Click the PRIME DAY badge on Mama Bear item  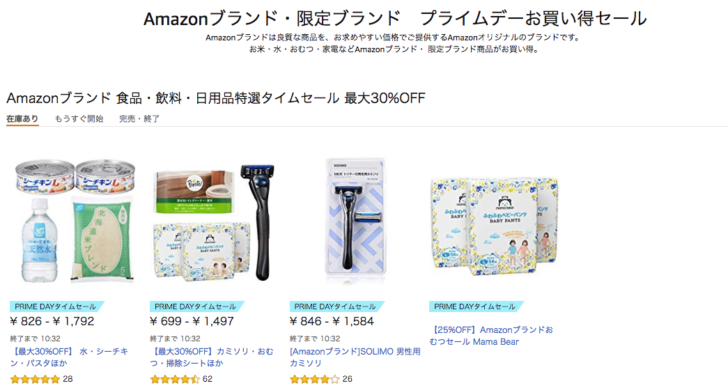coord(476,306)
